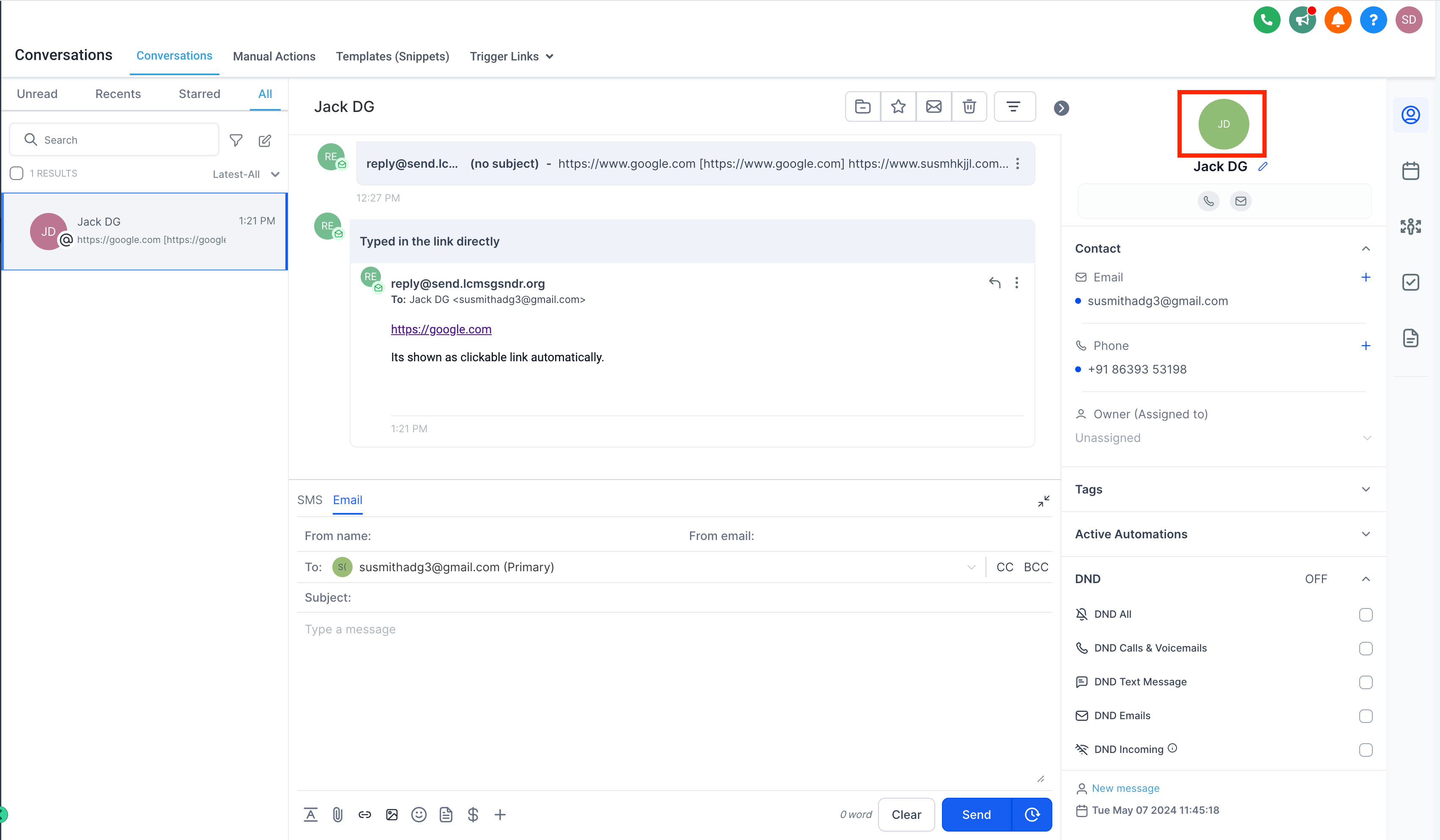Switch to the Unread tab
The height and width of the screenshot is (840, 1440).
pyautogui.click(x=37, y=94)
